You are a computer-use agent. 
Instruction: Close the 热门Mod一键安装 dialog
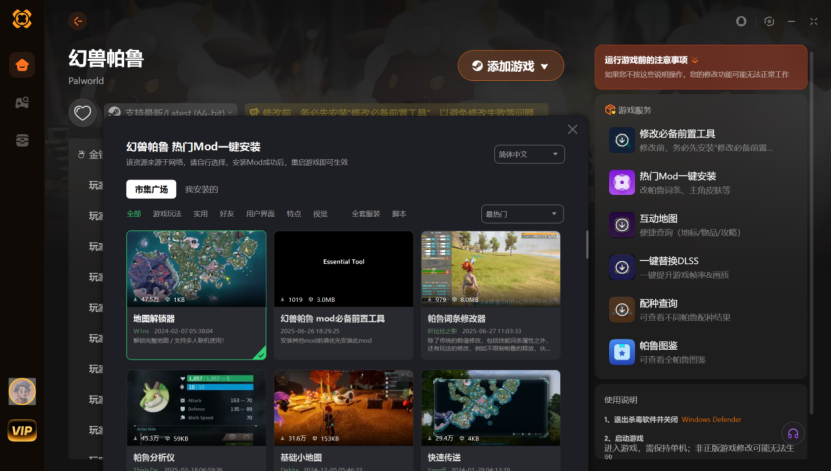point(572,129)
